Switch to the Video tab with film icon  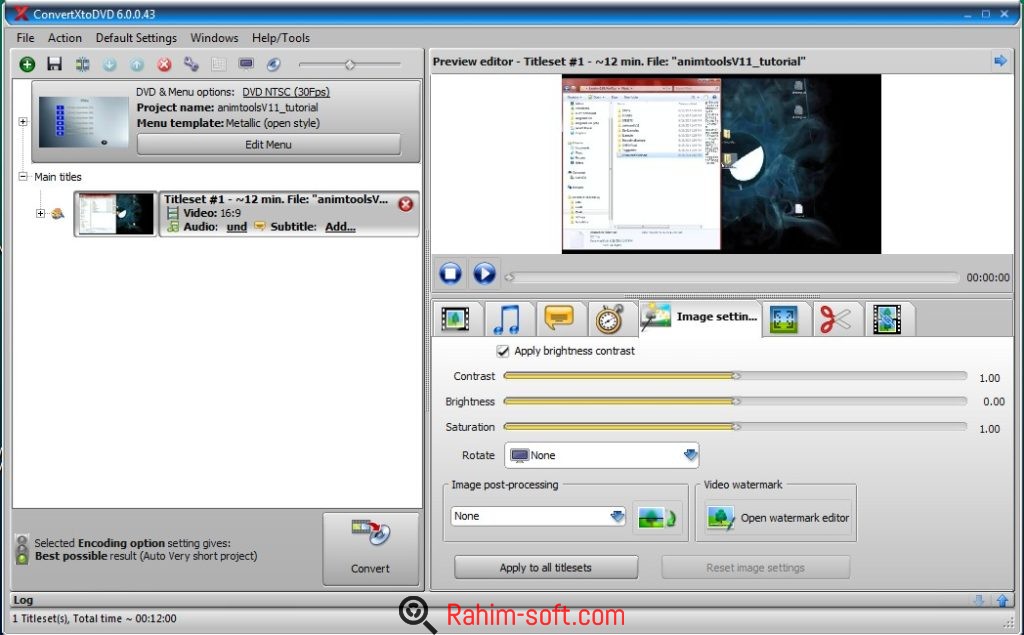click(456, 319)
